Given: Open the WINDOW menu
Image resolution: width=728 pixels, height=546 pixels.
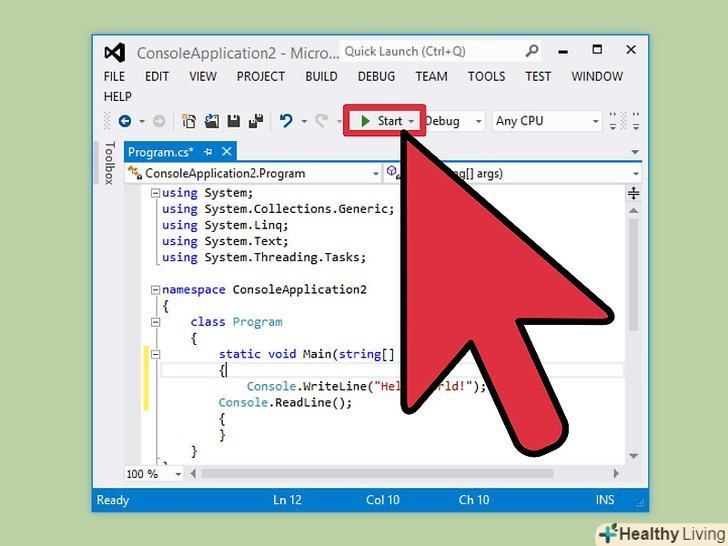Looking at the screenshot, I should pyautogui.click(x=597, y=77).
